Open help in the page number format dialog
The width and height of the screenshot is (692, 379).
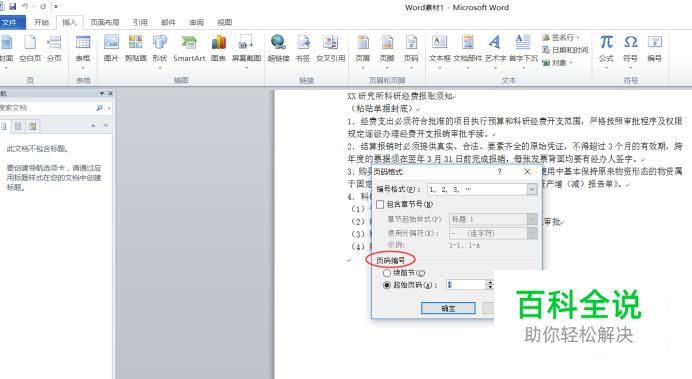pos(500,172)
